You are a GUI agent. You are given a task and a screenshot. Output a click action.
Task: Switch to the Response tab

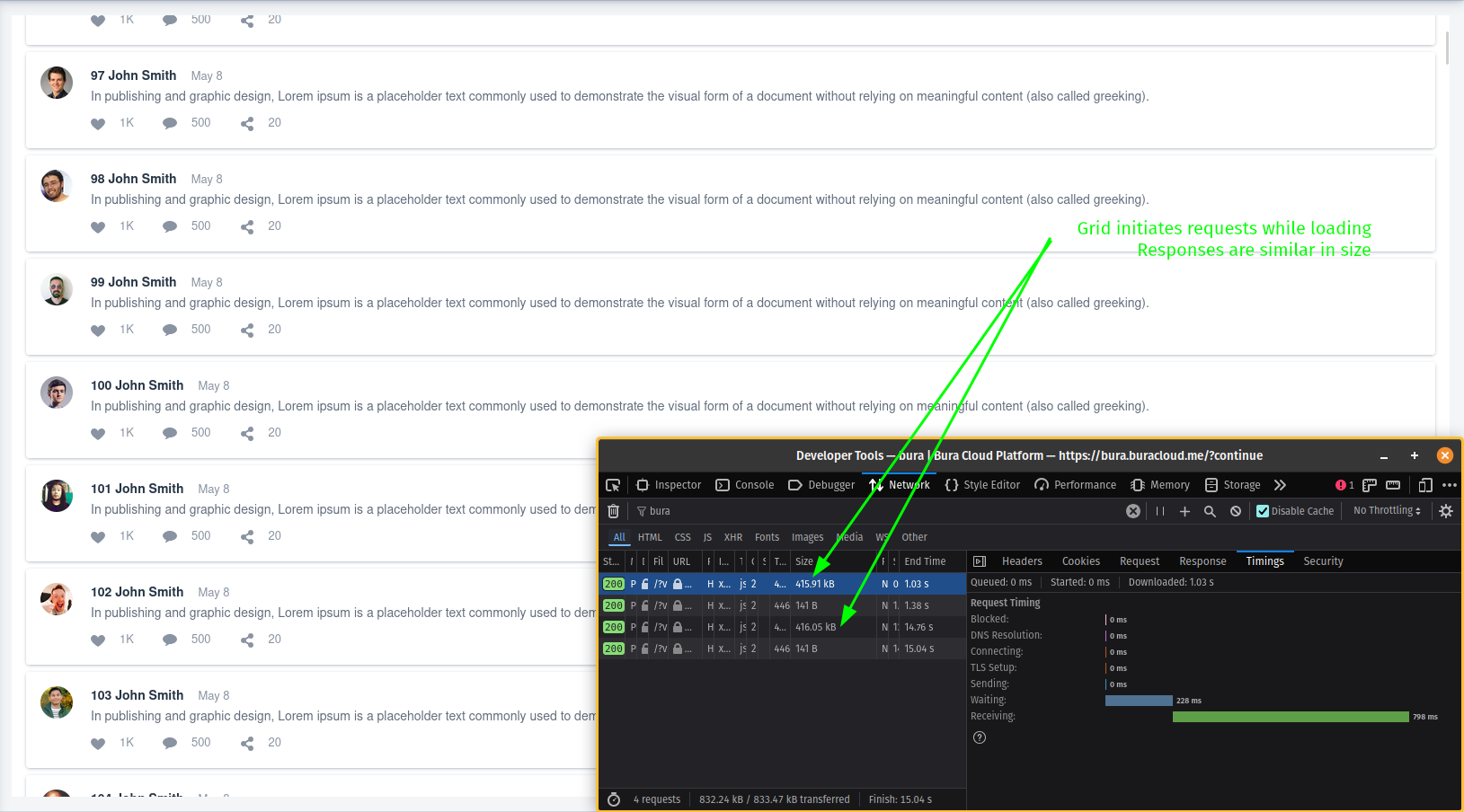1202,561
